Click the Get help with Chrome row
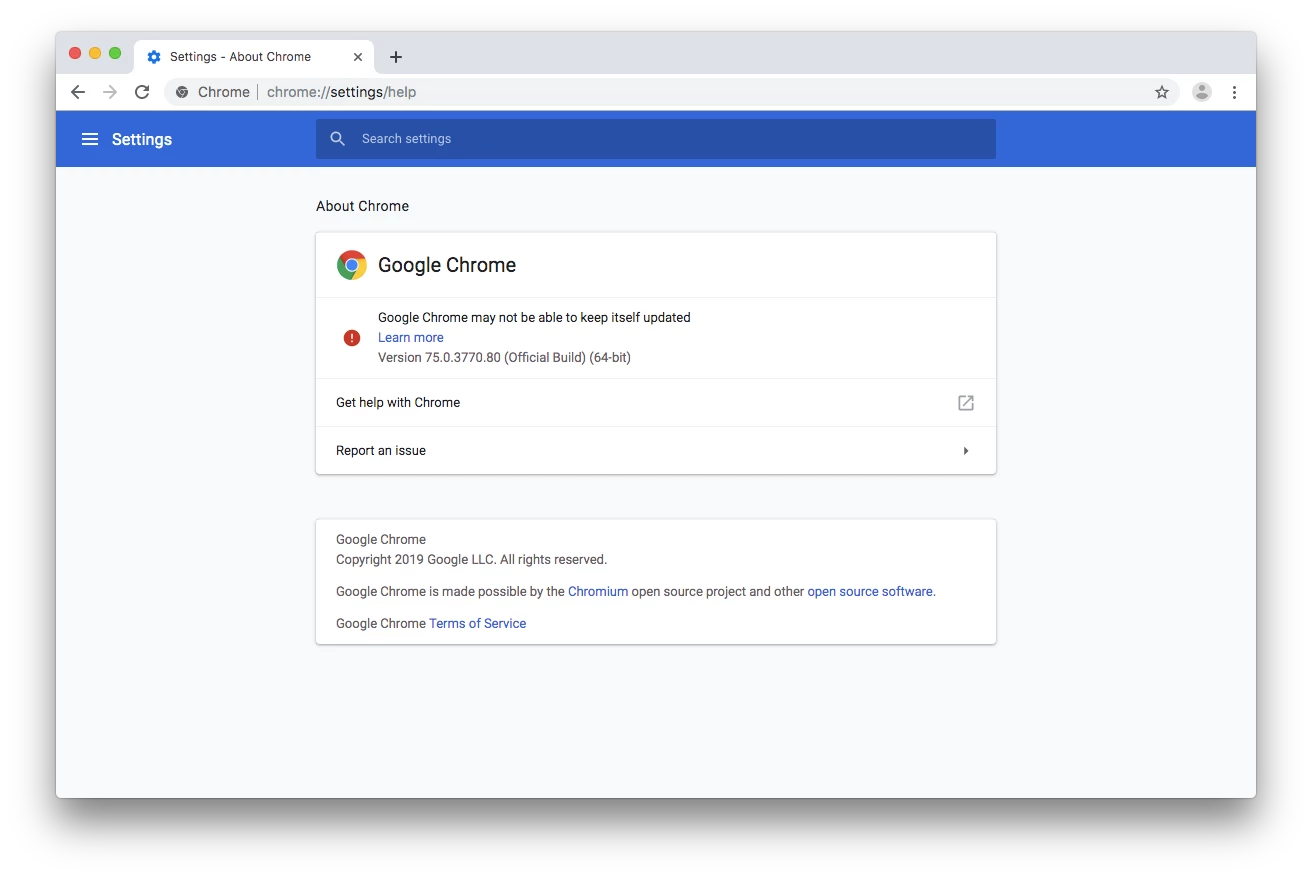1312x878 pixels. [656, 403]
